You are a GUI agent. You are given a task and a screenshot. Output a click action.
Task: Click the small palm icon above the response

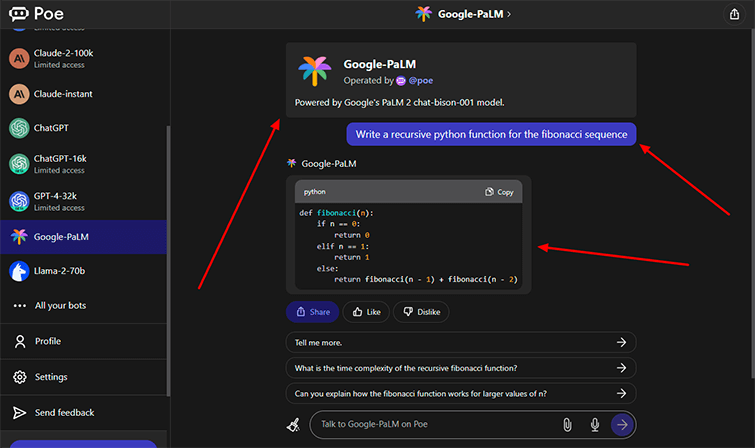click(292, 163)
